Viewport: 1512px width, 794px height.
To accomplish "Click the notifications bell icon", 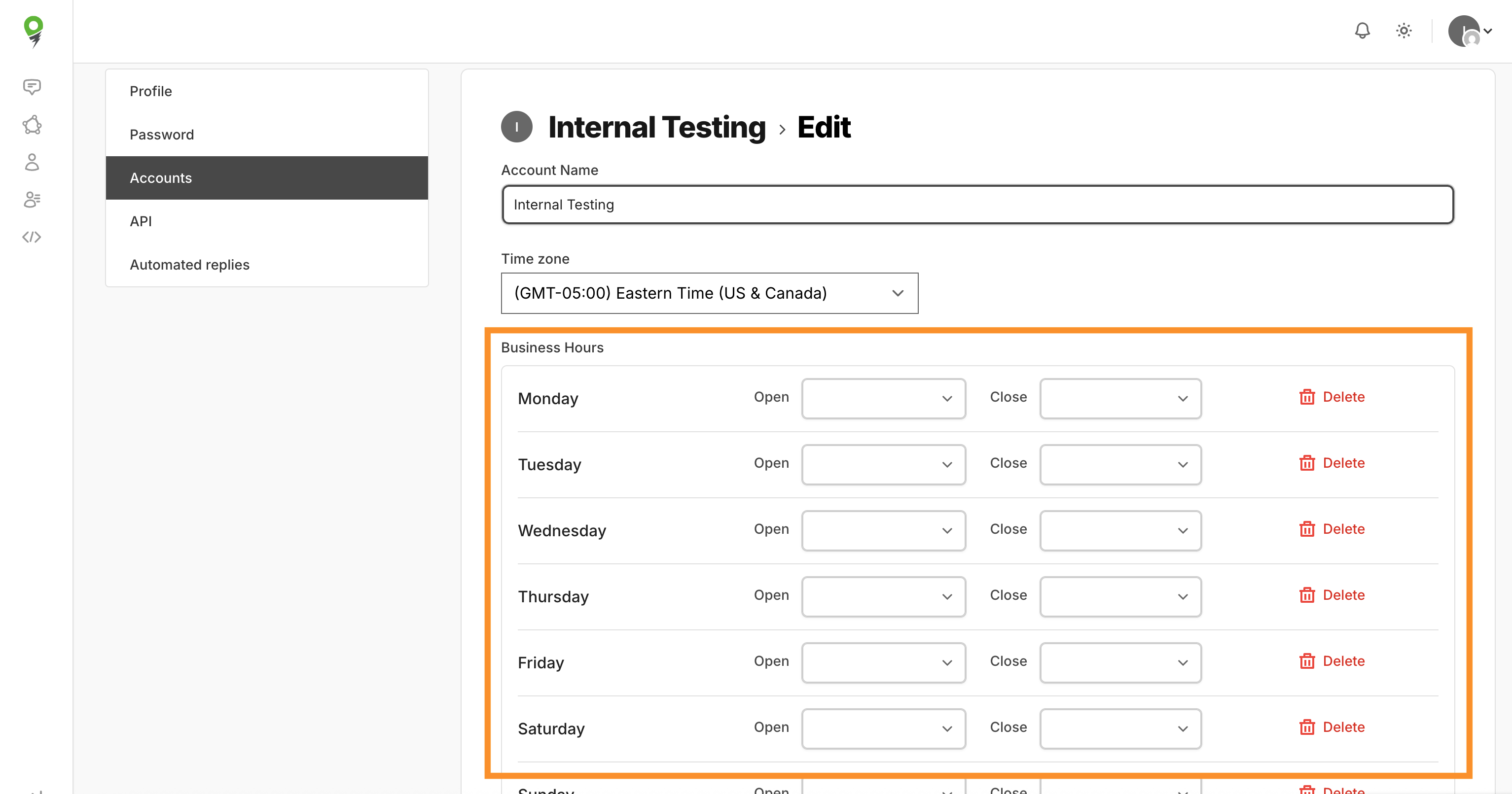I will 1362,31.
